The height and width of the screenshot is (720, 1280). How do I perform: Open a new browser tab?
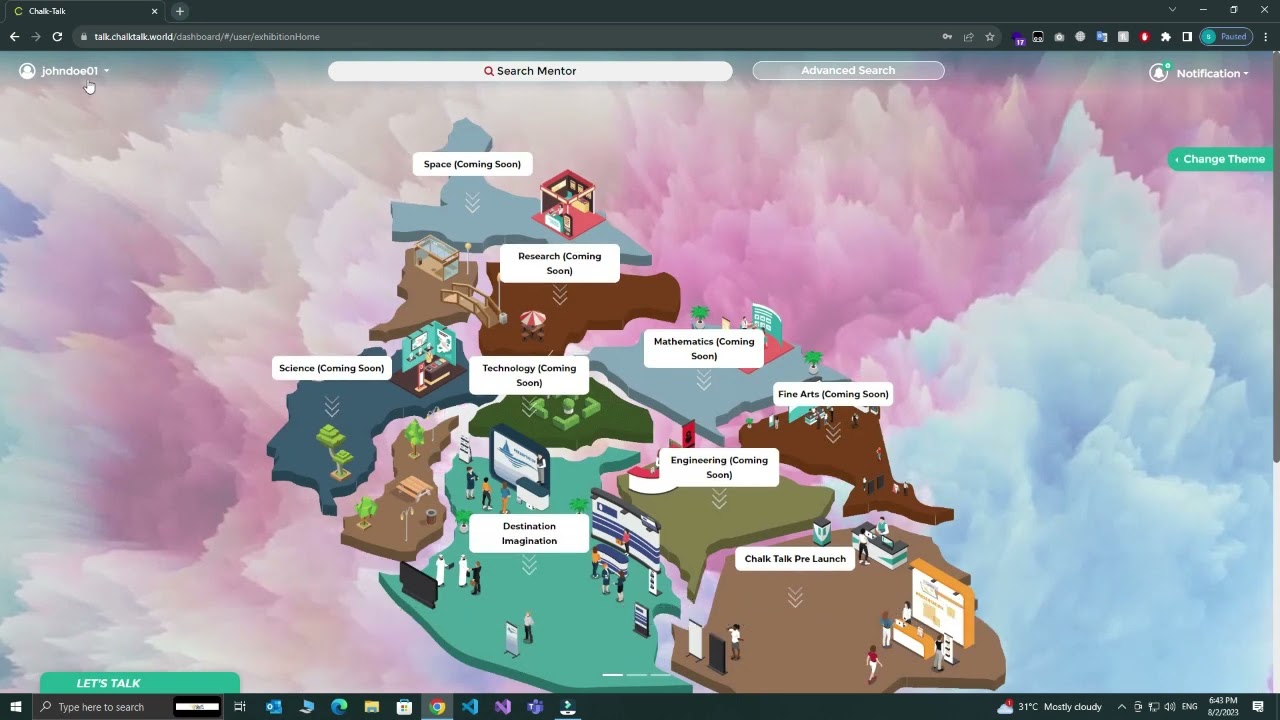180,11
